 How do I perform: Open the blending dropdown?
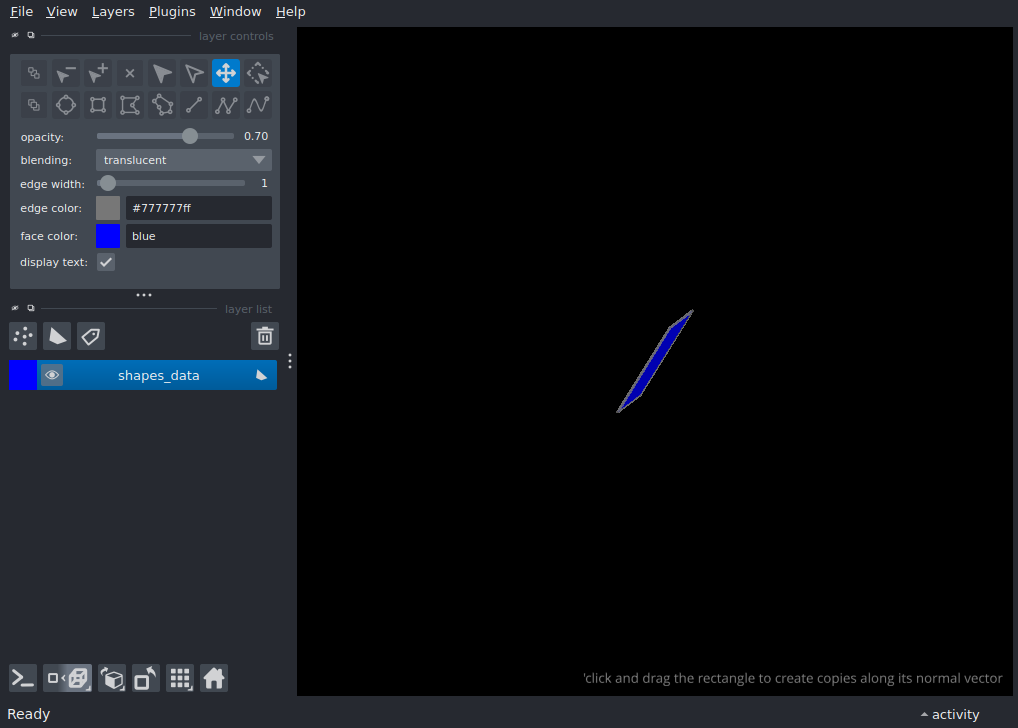pos(183,159)
